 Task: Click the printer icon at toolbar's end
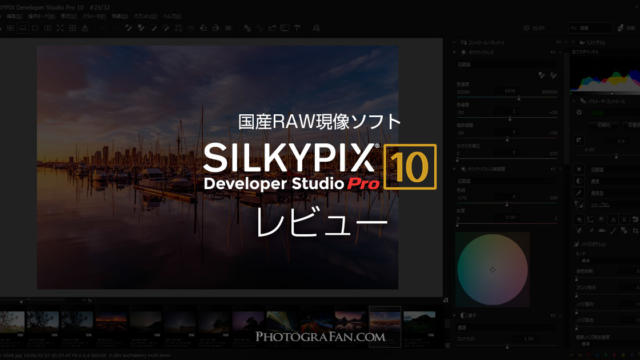(316, 28)
